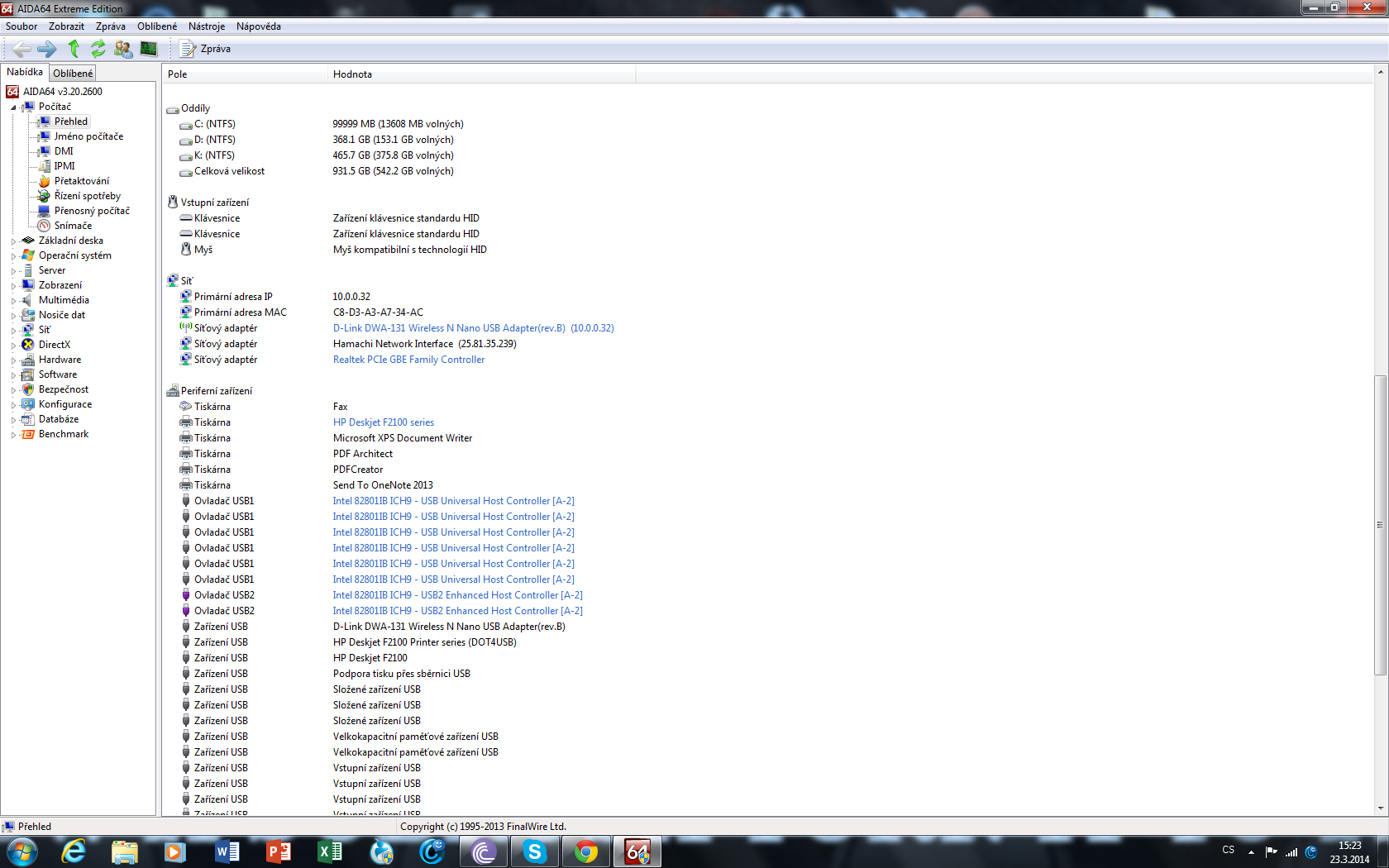Open the Soubor menu

click(21, 26)
